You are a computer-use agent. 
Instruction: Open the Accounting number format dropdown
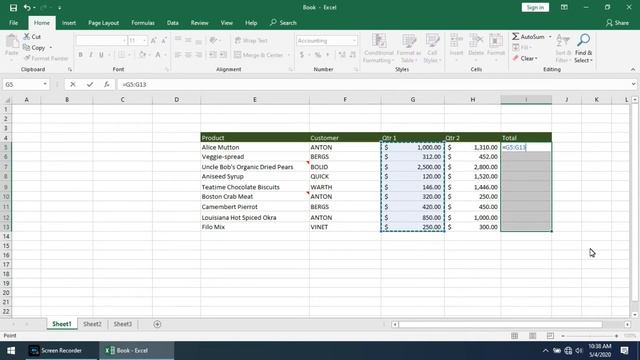pyautogui.click(x=354, y=40)
